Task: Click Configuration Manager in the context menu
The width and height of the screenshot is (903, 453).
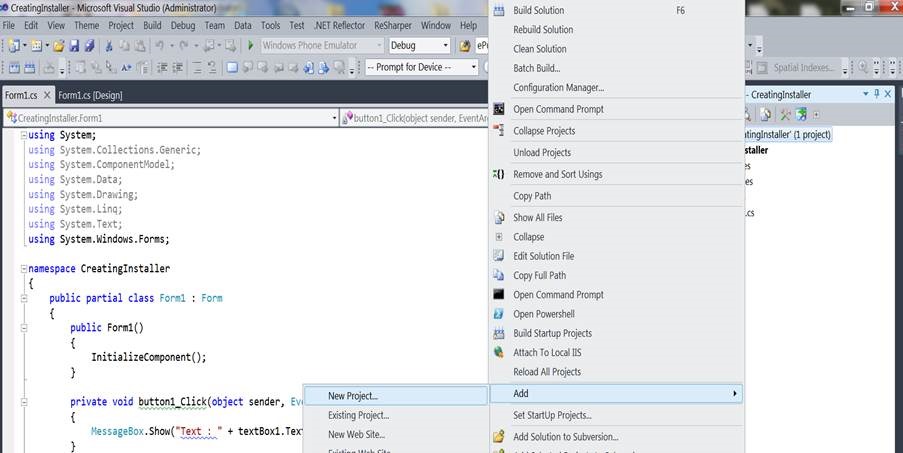Action: [x=558, y=88]
